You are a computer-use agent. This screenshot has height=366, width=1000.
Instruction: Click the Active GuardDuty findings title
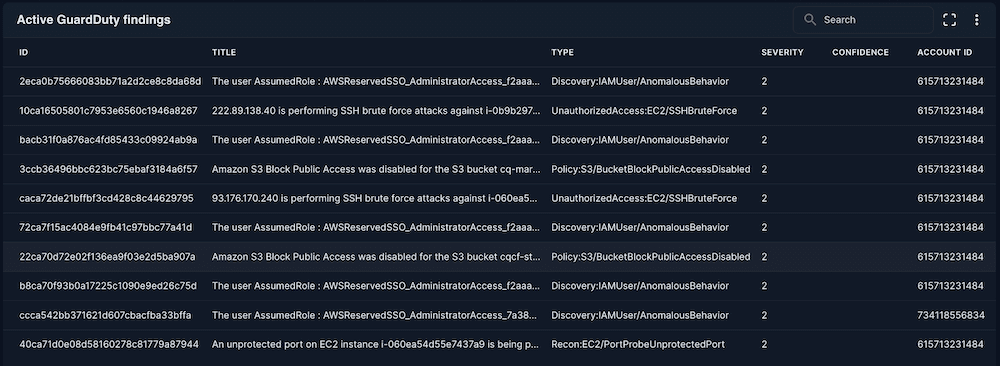point(93,20)
